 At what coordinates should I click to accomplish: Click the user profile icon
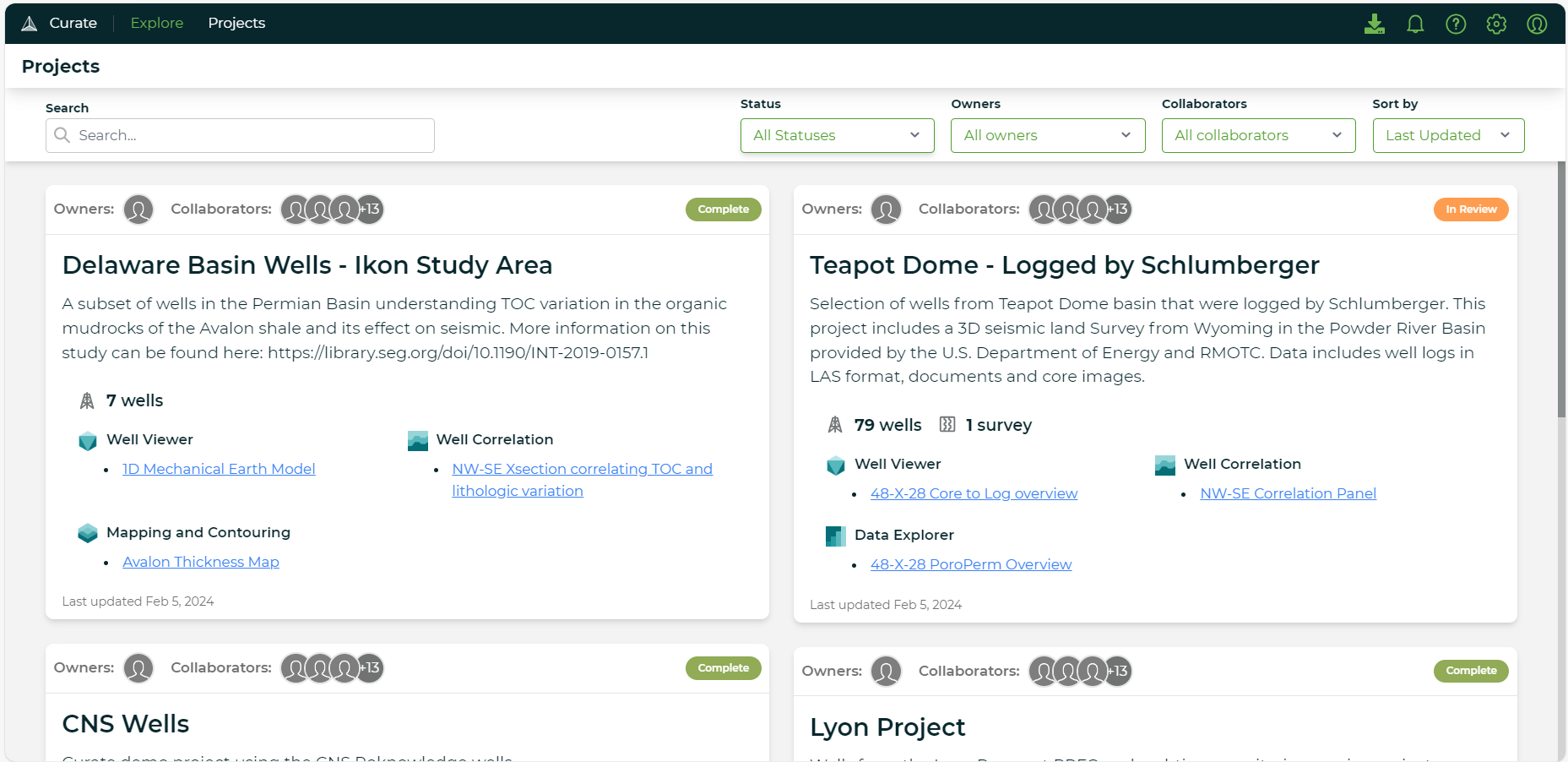(x=1536, y=24)
